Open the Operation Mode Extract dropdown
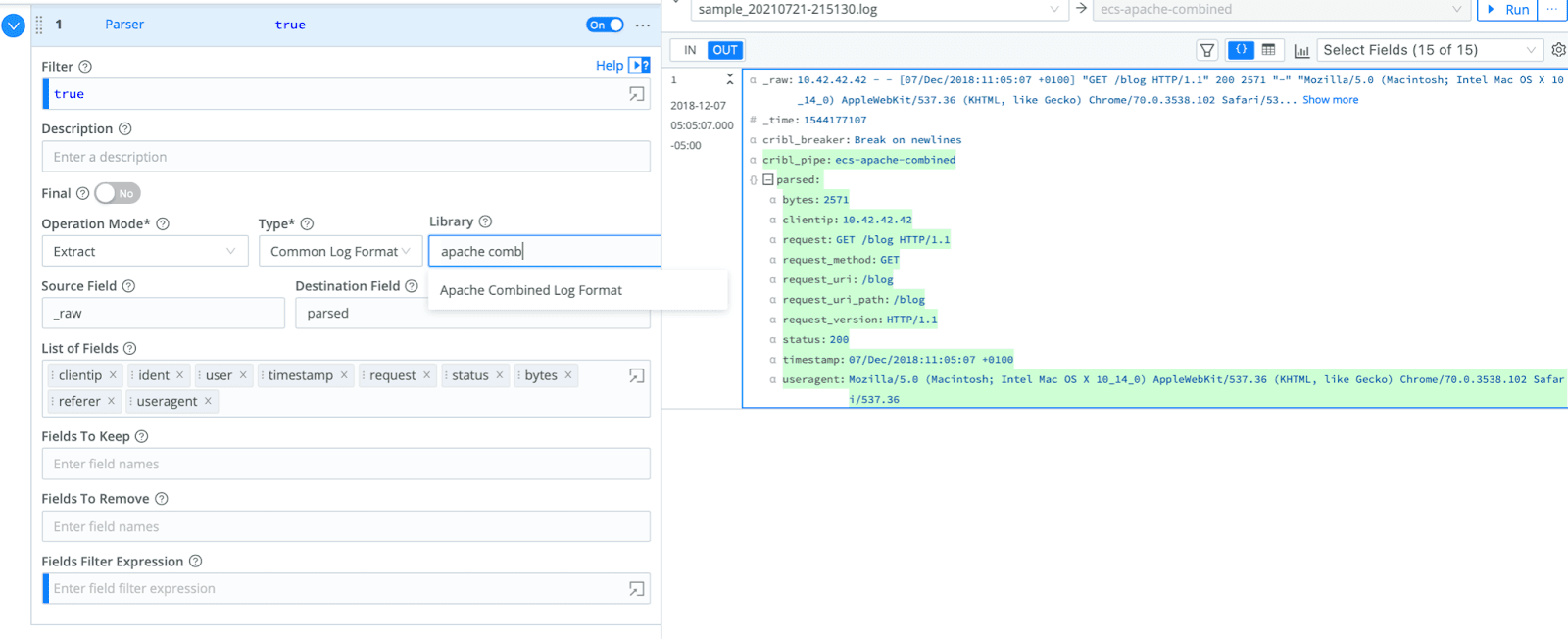 pyautogui.click(x=144, y=252)
